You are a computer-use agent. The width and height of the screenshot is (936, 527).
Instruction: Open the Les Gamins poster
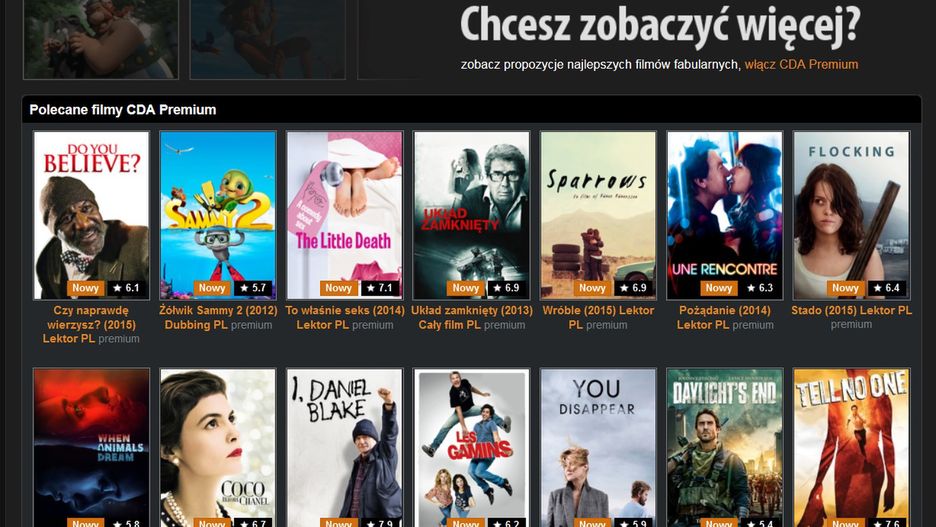coord(472,448)
